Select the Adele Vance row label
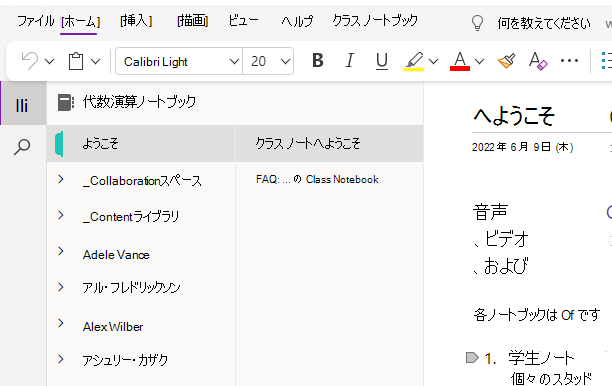Viewport: 612px width, 386px height. pos(116,255)
